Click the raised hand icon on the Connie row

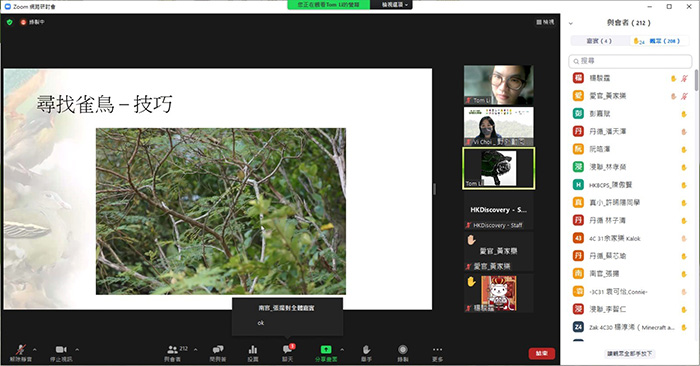(x=683, y=292)
